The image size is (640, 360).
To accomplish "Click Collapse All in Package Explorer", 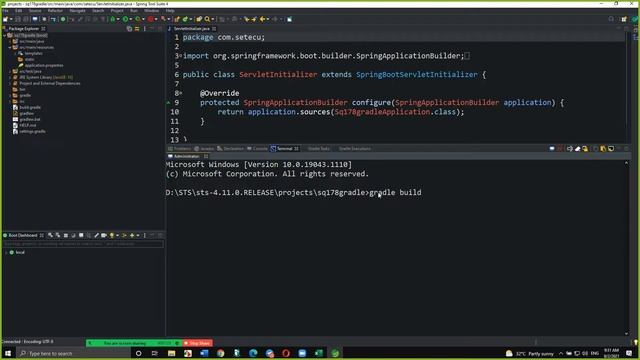I will 129,29.
